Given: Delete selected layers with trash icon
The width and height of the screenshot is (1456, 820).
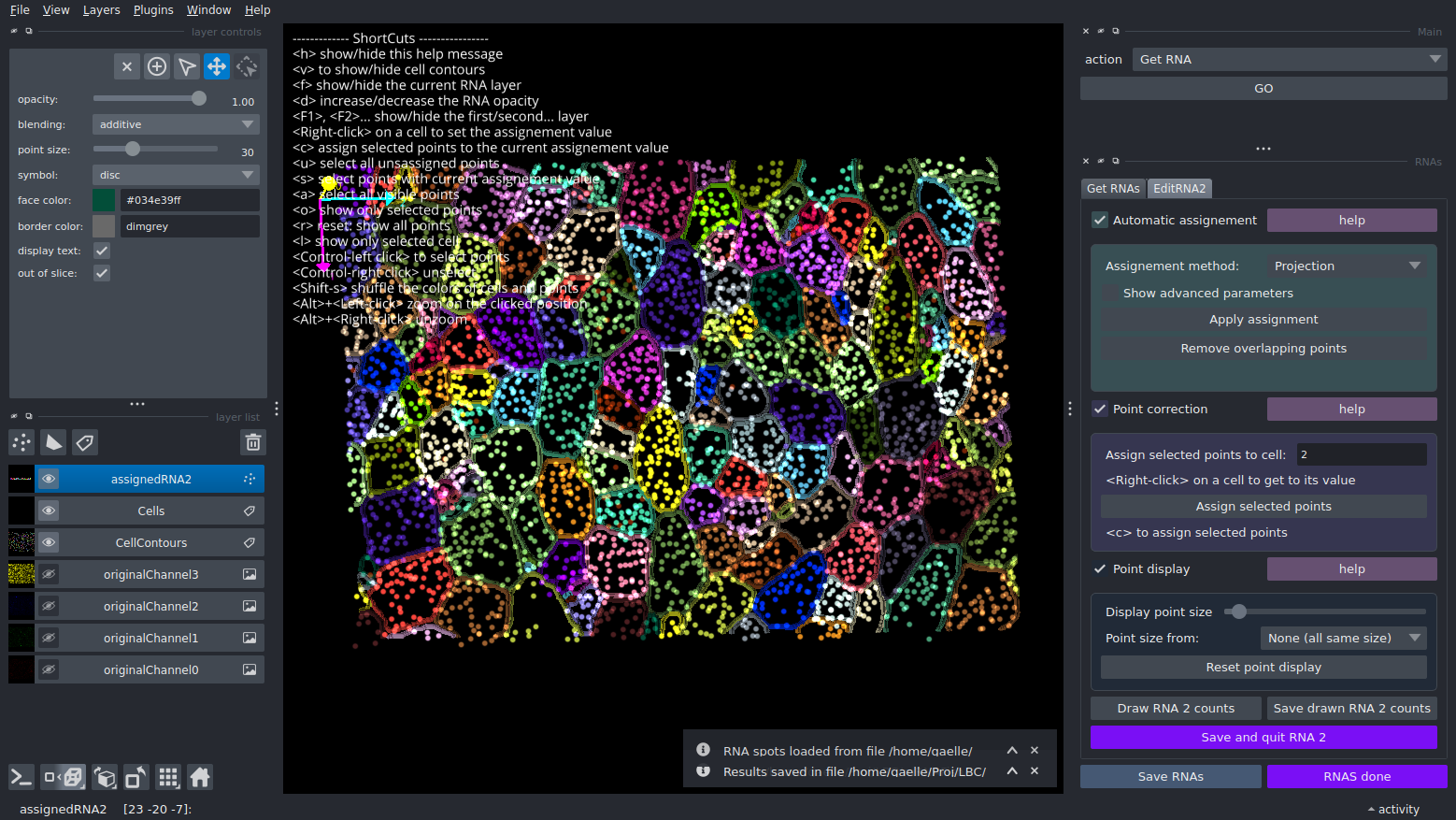Looking at the screenshot, I should pos(253,442).
